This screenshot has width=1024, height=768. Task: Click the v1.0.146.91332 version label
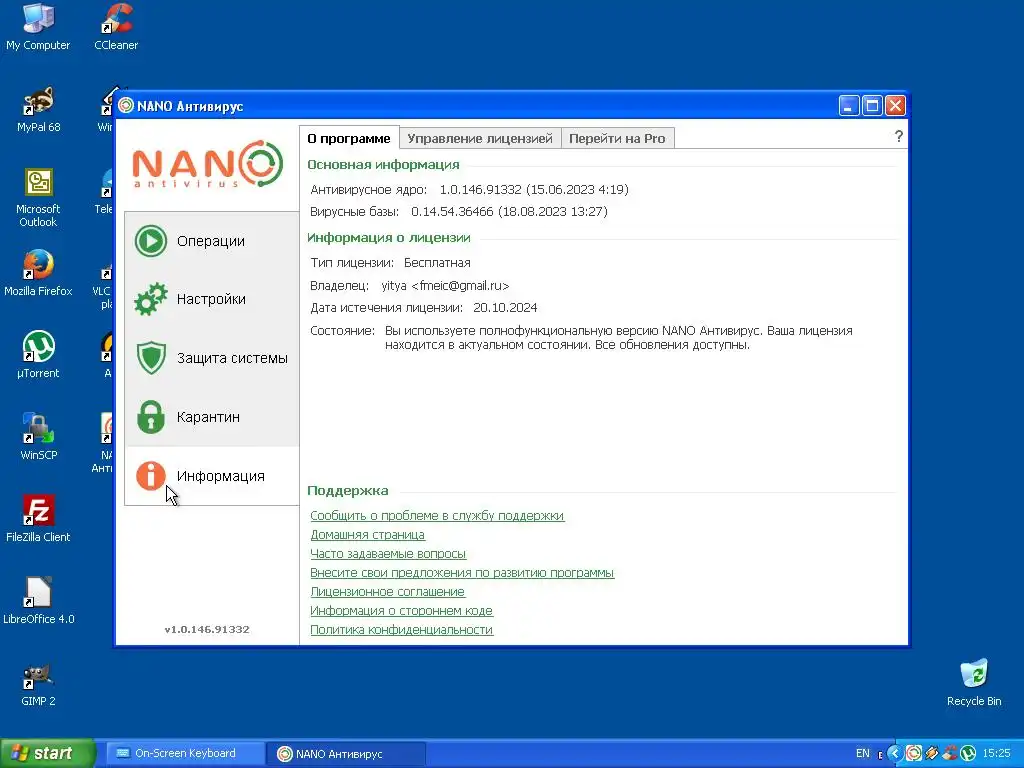pyautogui.click(x=207, y=630)
